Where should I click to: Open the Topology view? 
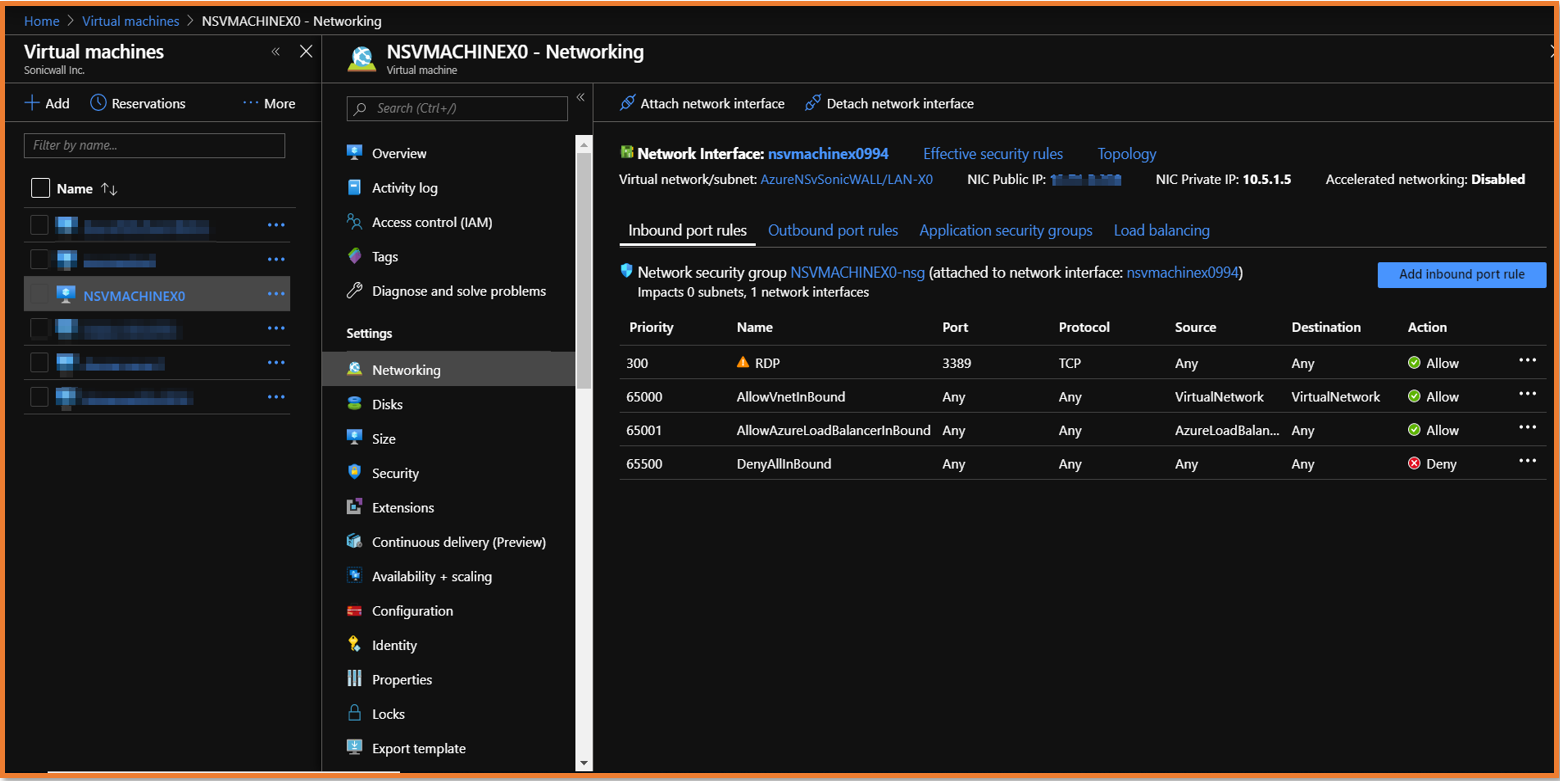click(x=1127, y=154)
